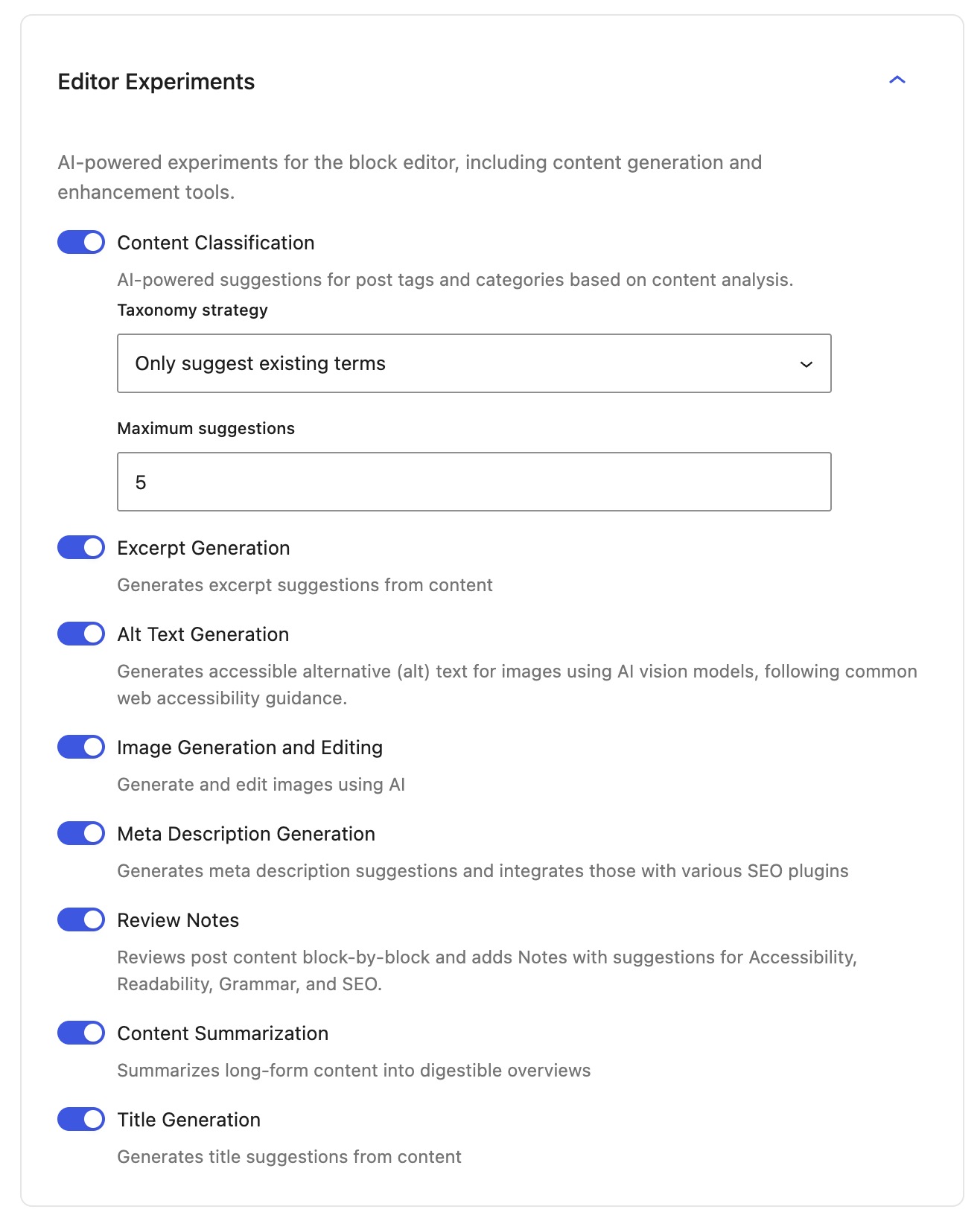Click the Title Generation label
Screen dimensions: 980x1221
[188, 1119]
